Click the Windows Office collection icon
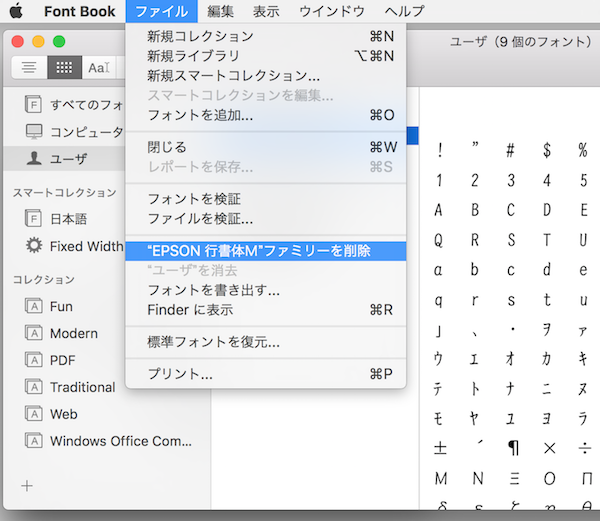Image resolution: width=600 pixels, height=521 pixels. pos(34,441)
